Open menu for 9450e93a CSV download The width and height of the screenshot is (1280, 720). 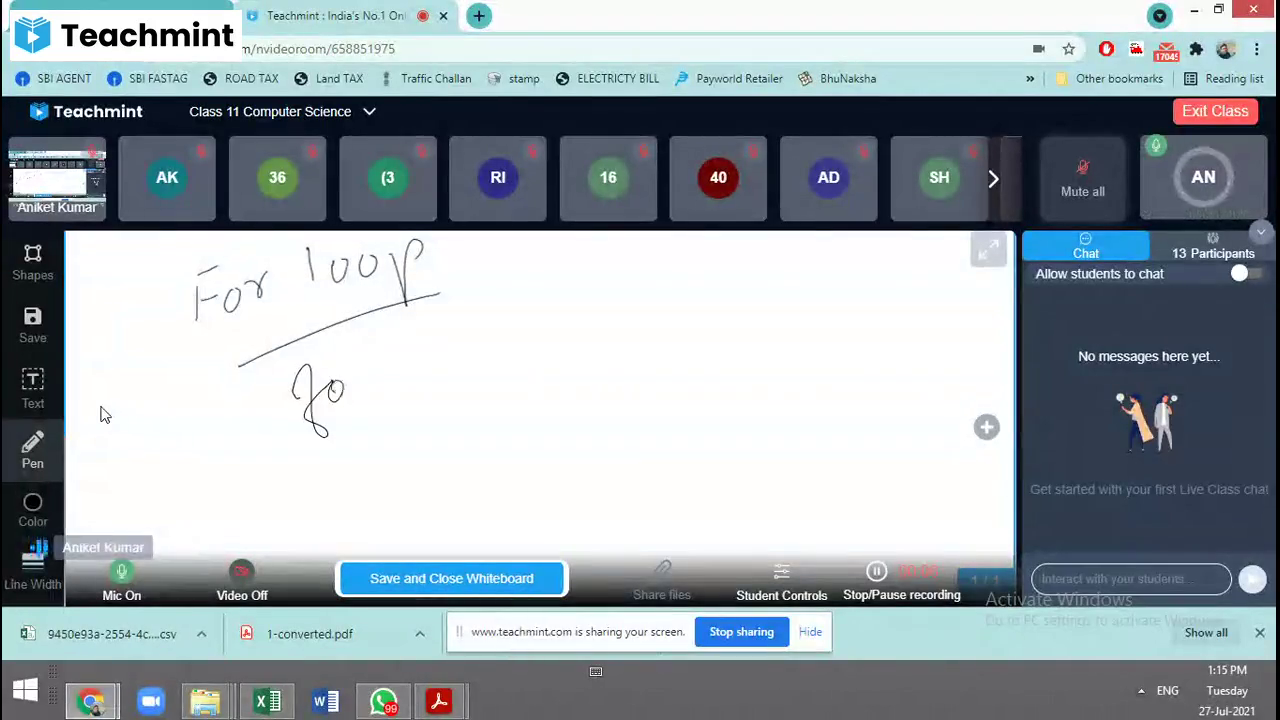tap(202, 634)
